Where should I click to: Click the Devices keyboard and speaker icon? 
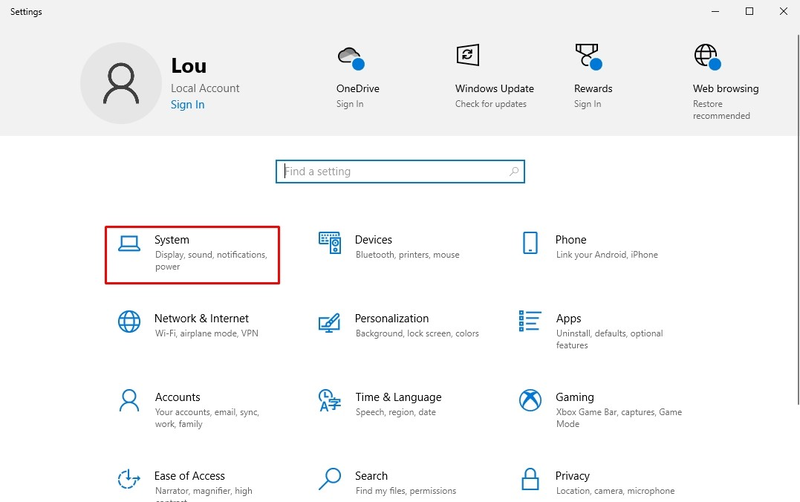click(330, 243)
